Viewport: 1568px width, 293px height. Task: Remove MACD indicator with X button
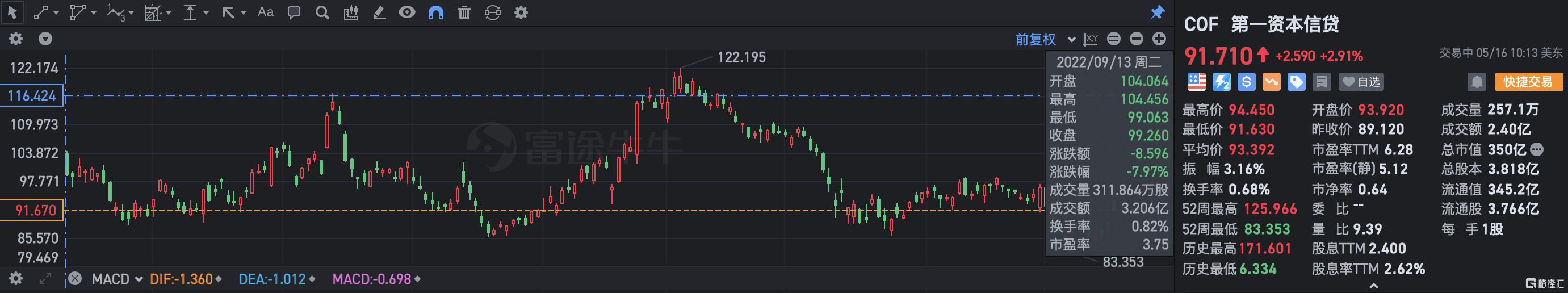pos(75,278)
